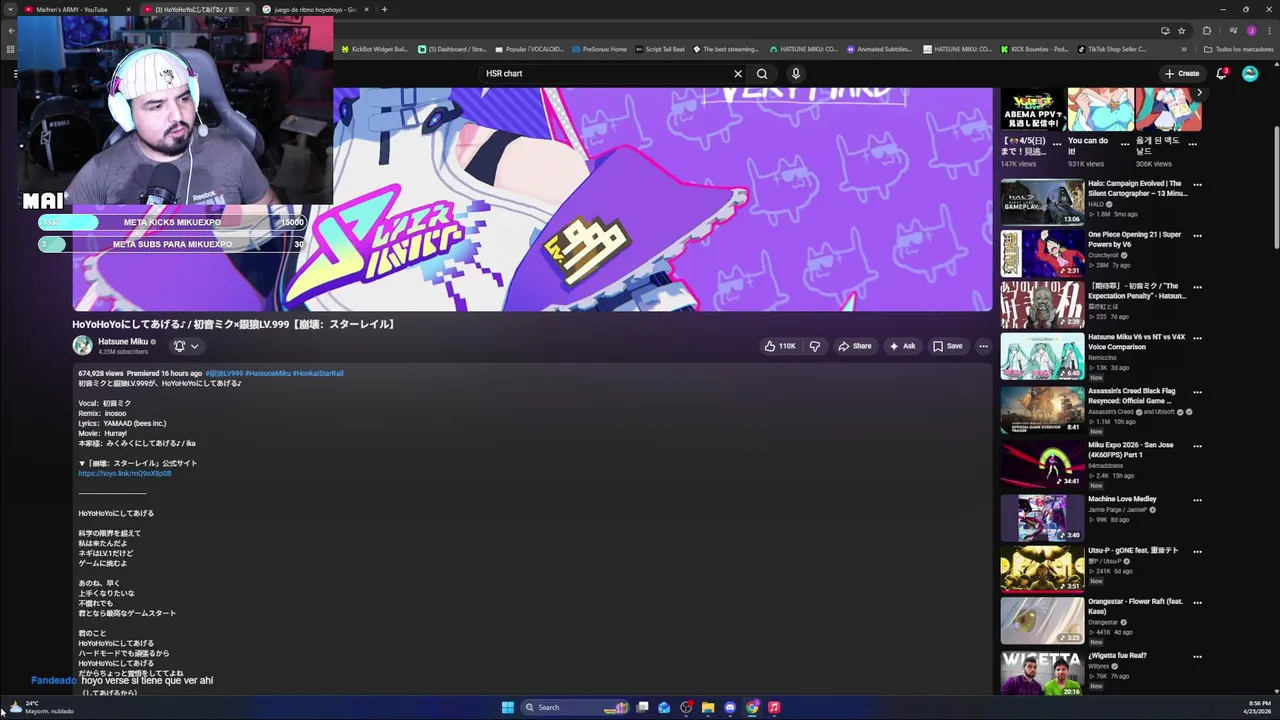Open Halo Campaign Evolved thumbnail
Screen dimensions: 1280x720
(x=1042, y=202)
